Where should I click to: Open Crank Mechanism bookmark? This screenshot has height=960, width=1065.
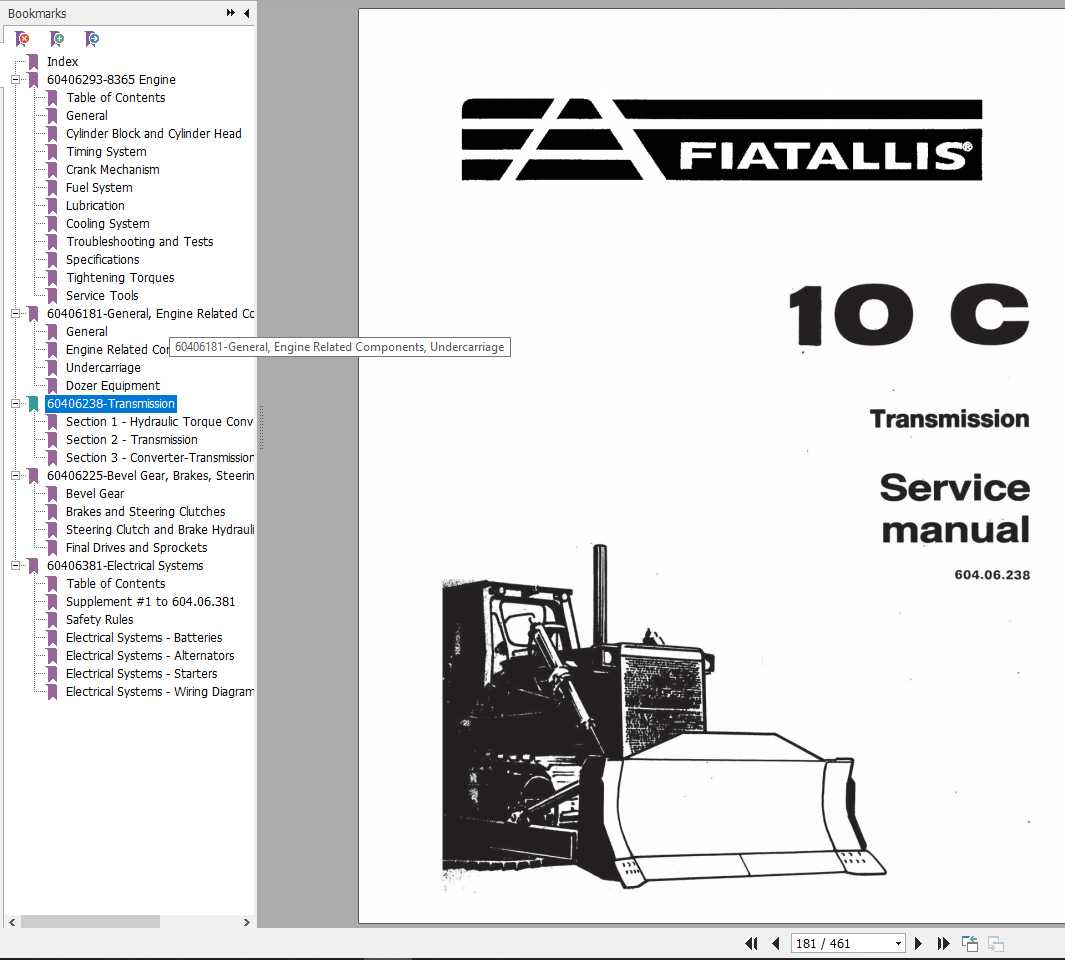[x=112, y=169]
